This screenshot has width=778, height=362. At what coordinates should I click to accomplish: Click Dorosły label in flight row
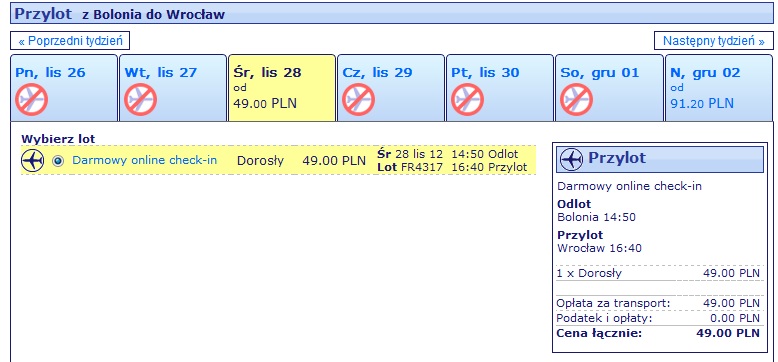point(260,161)
